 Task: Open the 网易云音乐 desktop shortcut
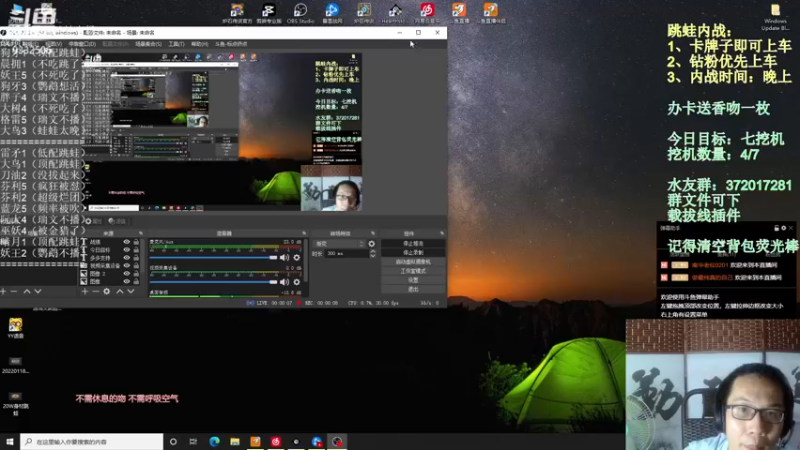[x=427, y=13]
